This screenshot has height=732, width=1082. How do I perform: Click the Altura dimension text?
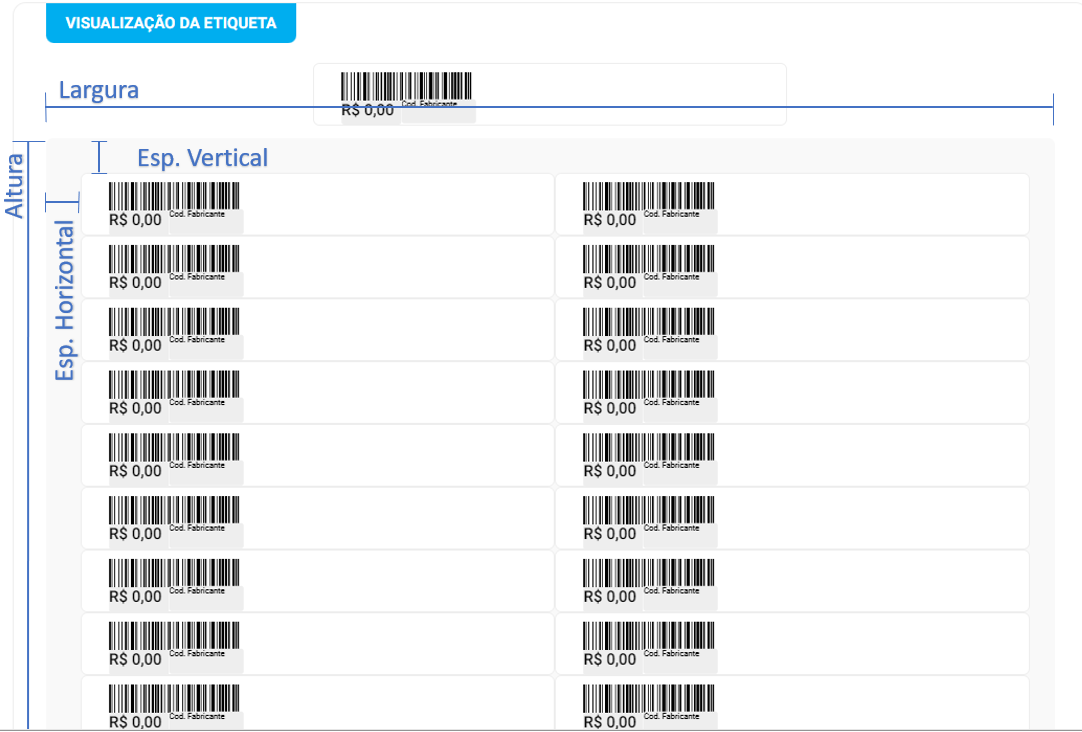pyautogui.click(x=14, y=185)
